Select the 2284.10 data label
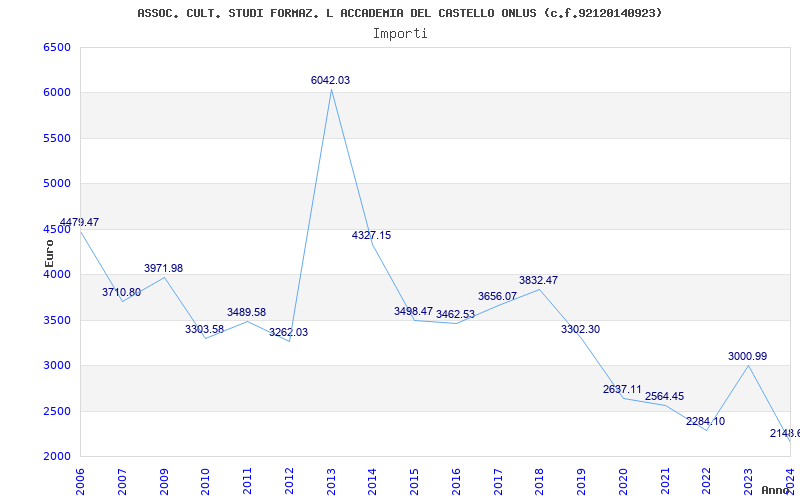This screenshot has width=800, height=500. pyautogui.click(x=706, y=421)
